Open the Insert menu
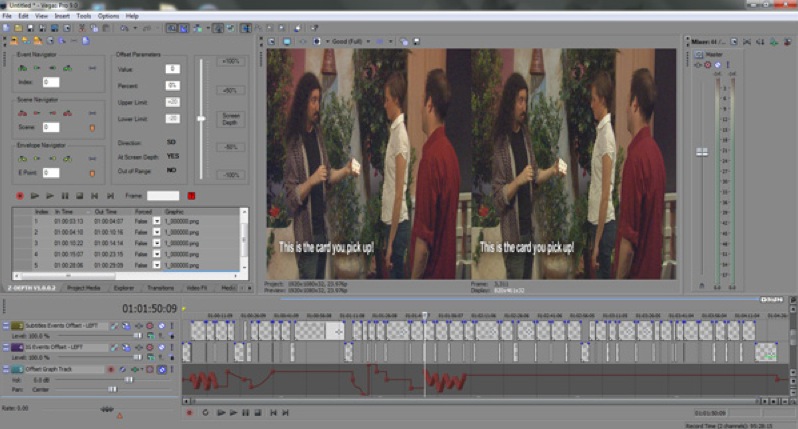This screenshot has height=429, width=798. coord(62,16)
